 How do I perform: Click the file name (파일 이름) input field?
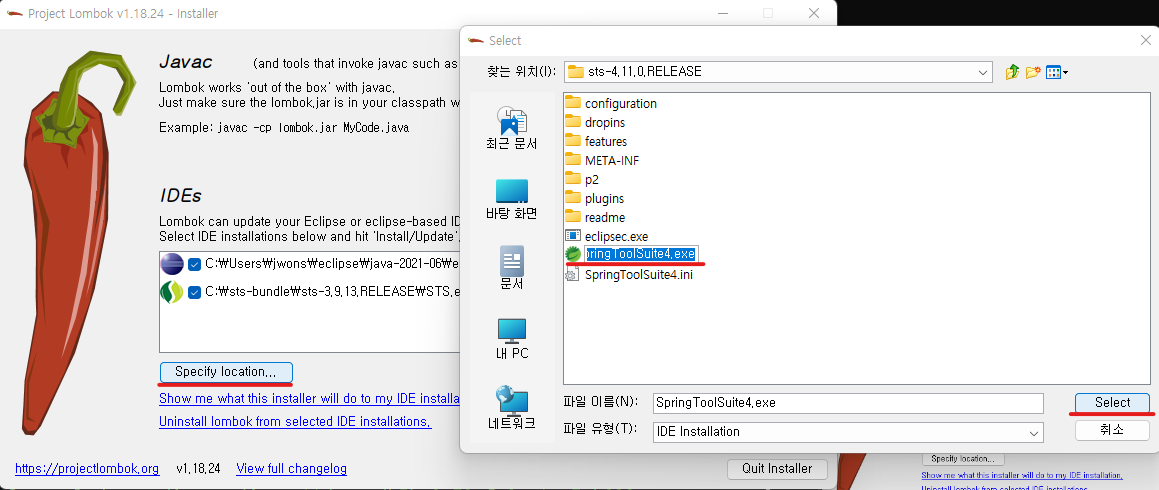coord(848,404)
